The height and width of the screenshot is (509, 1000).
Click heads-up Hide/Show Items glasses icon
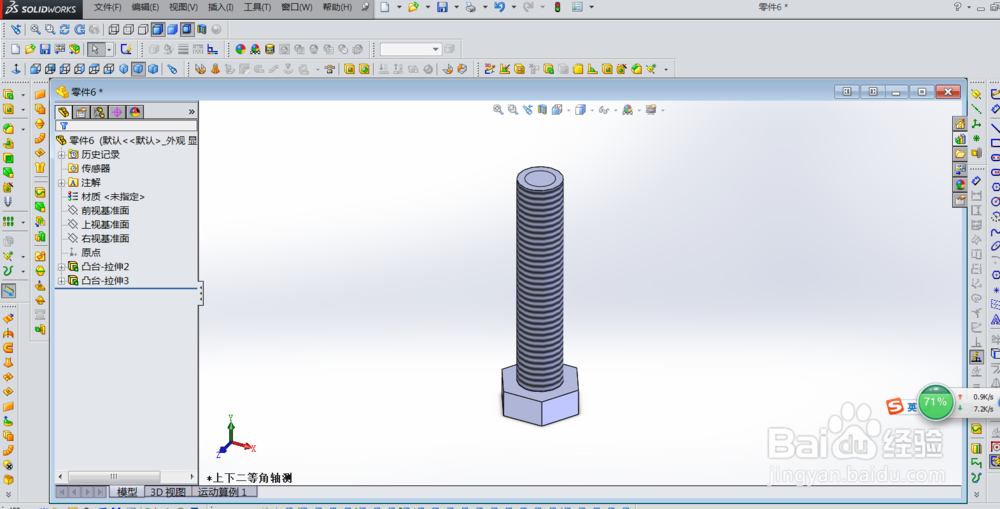point(603,110)
